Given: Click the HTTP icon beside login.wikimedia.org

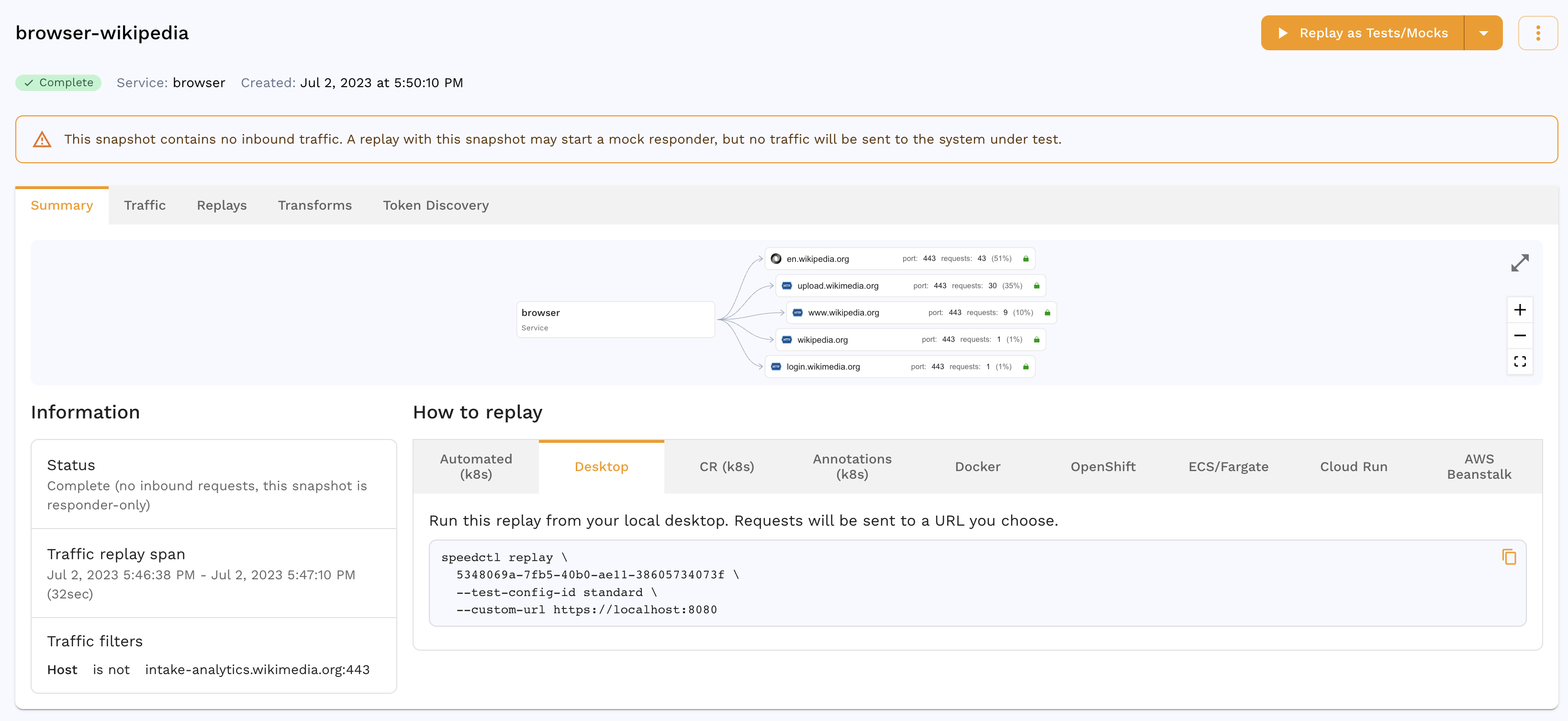Looking at the screenshot, I should [776, 367].
